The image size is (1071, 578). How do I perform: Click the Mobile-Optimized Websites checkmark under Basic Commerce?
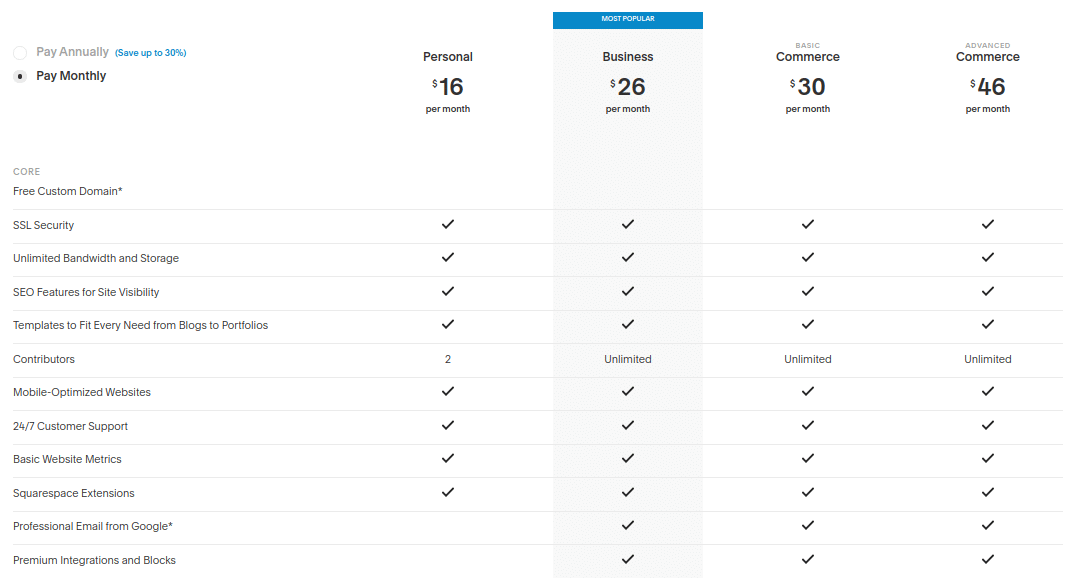(807, 391)
